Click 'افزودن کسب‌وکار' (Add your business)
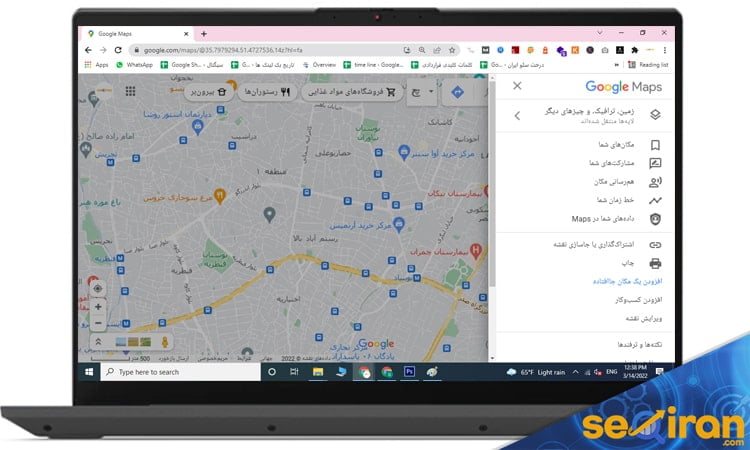This screenshot has width=750, height=450. pyautogui.click(x=639, y=300)
